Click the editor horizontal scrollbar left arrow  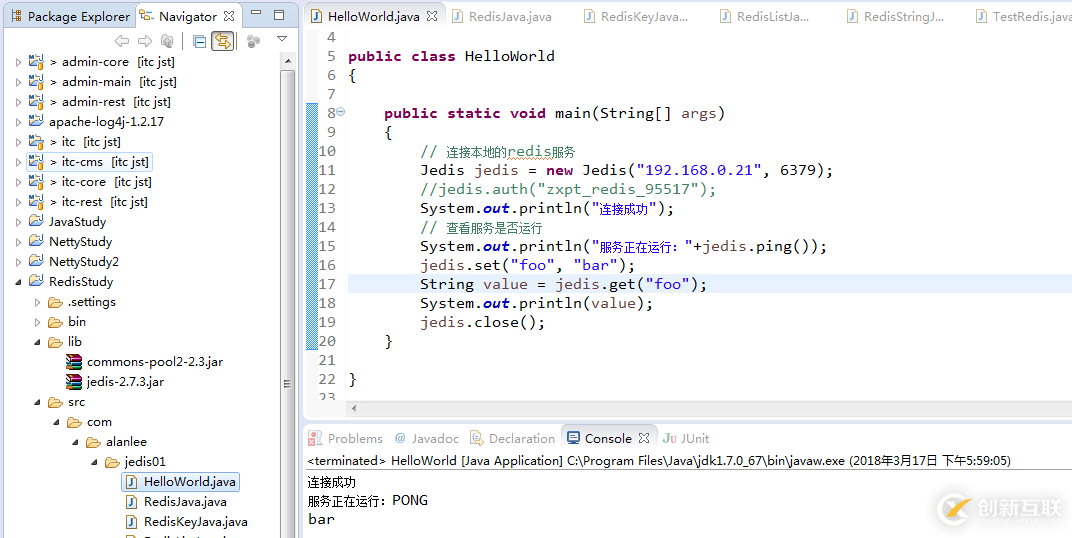pos(353,409)
